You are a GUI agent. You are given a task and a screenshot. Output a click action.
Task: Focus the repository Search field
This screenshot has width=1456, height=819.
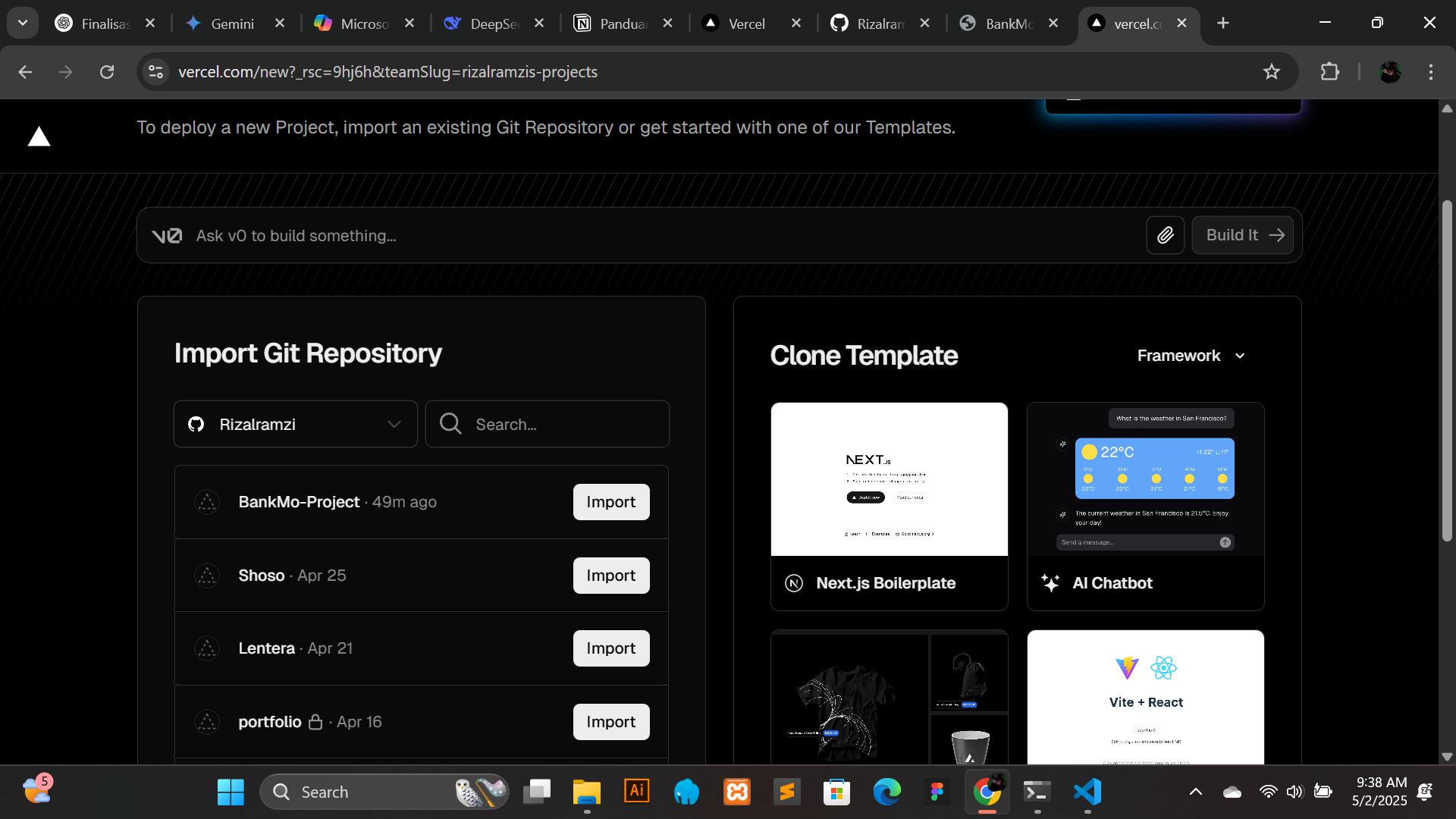click(x=548, y=424)
